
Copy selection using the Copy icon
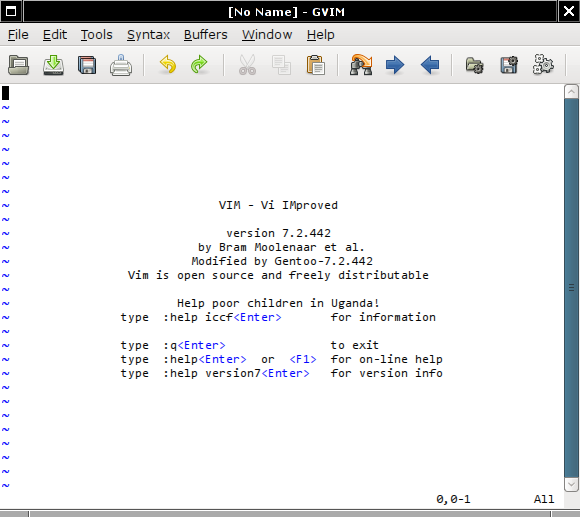[x=281, y=65]
